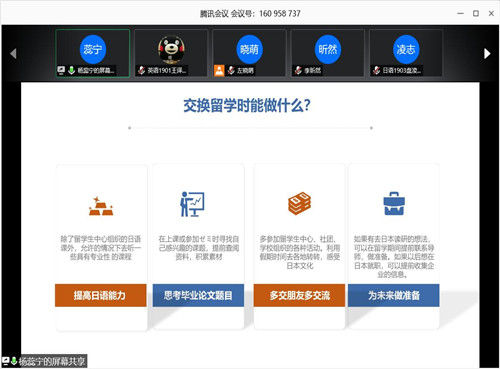Click the blue briefcase icon

[x=394, y=204]
